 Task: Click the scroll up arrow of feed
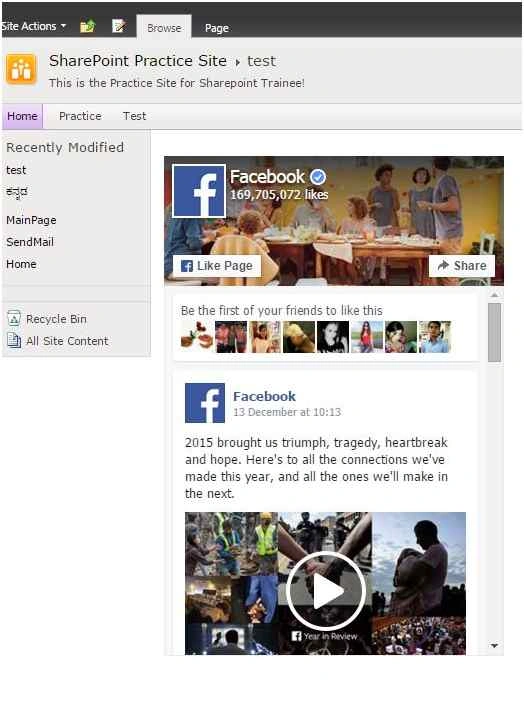coord(495,295)
